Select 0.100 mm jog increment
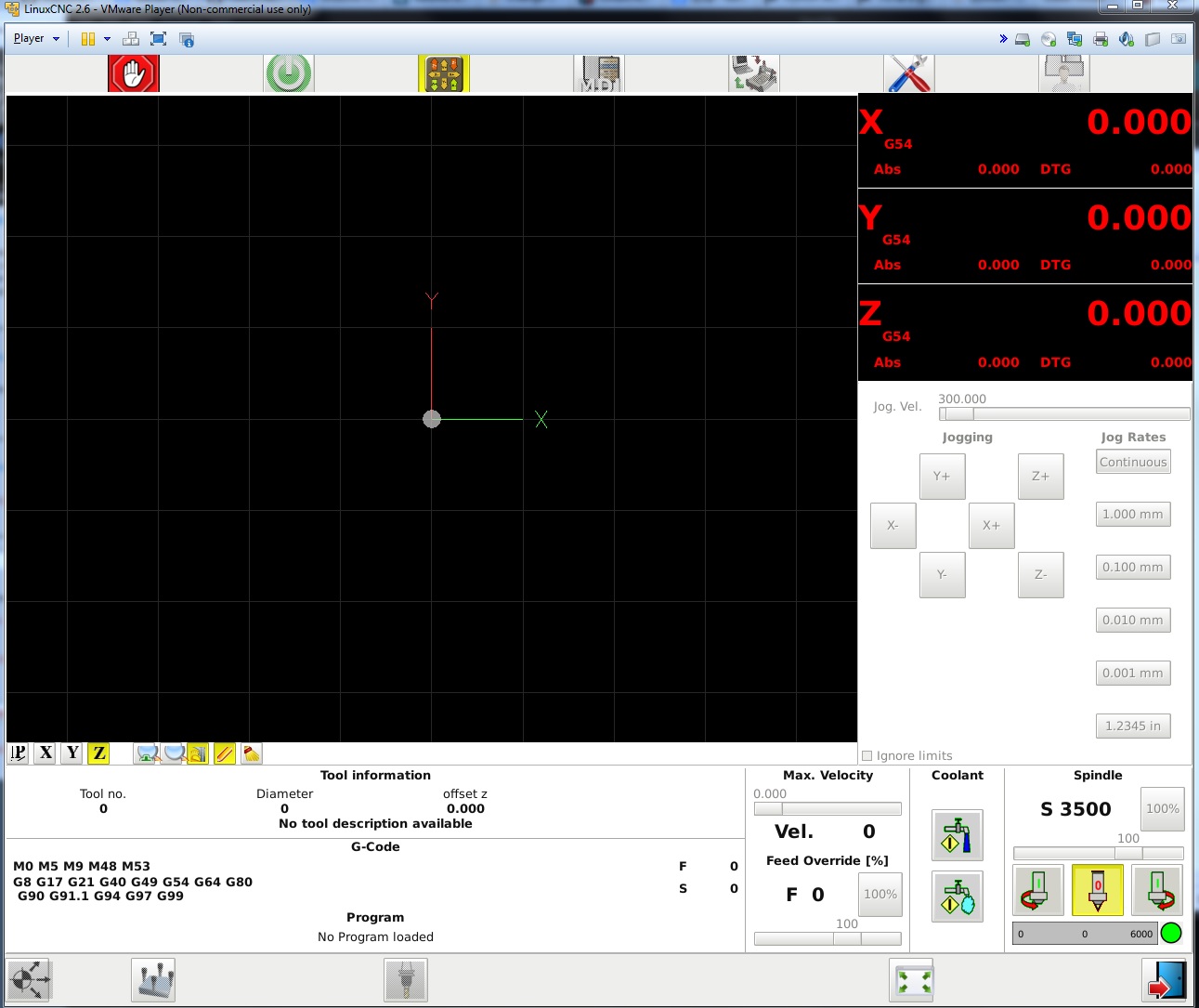Screen dimensions: 1199x1008 click(1133, 568)
